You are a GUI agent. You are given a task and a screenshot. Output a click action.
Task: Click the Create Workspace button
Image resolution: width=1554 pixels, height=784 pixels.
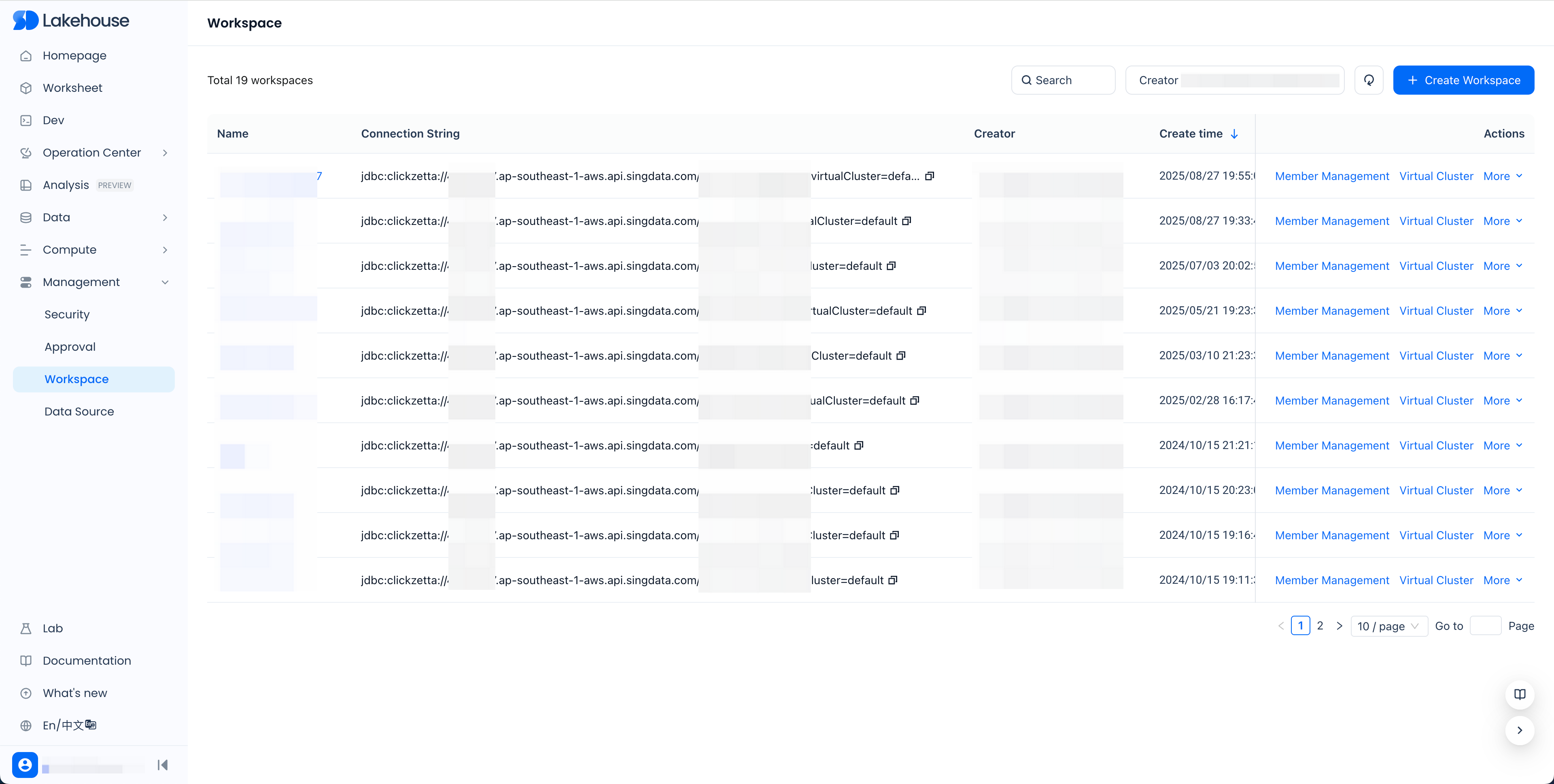click(1463, 80)
